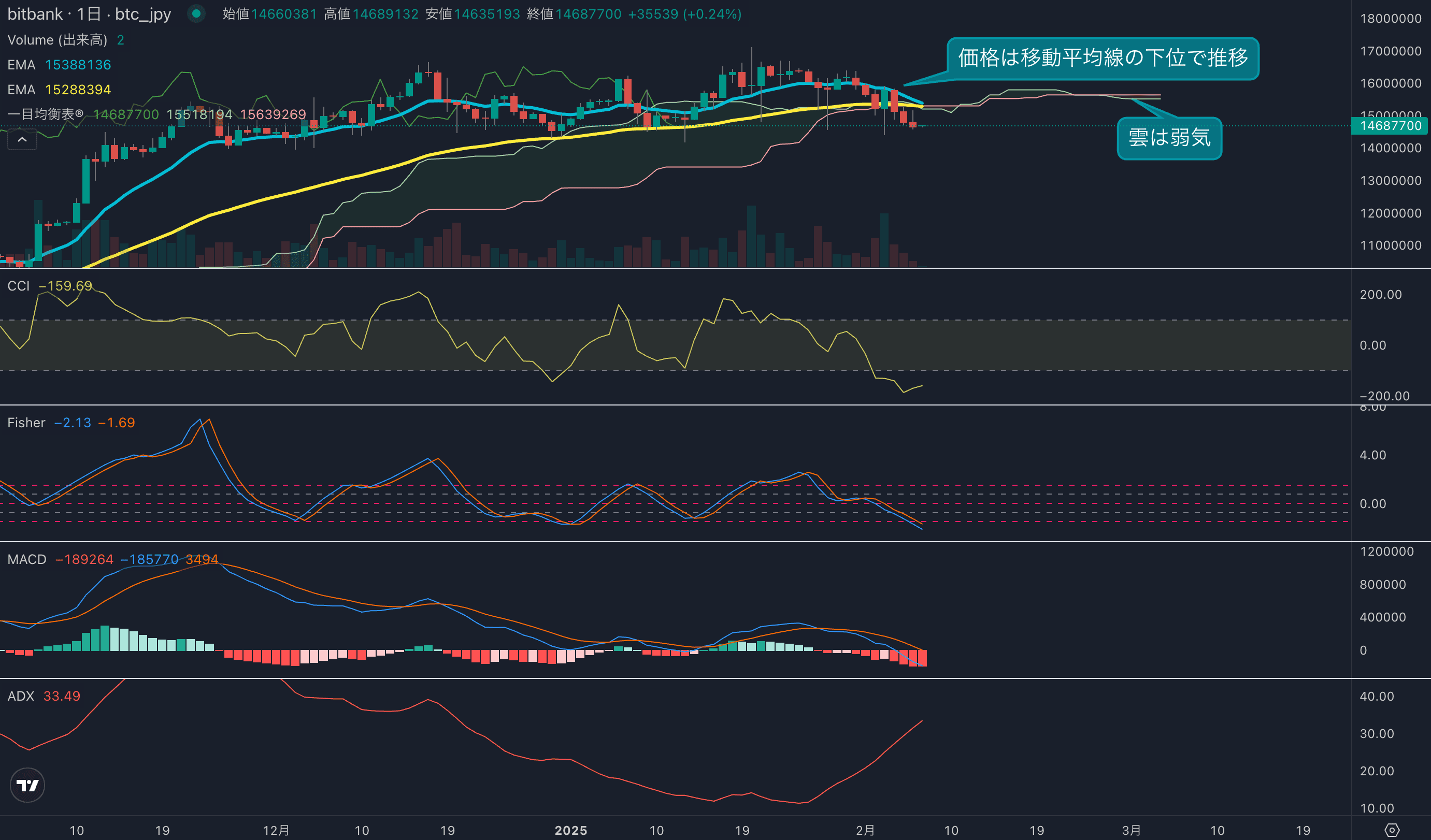Click the 一目均衡表 indicator legend
This screenshot has height=840, width=1431.
[46, 114]
